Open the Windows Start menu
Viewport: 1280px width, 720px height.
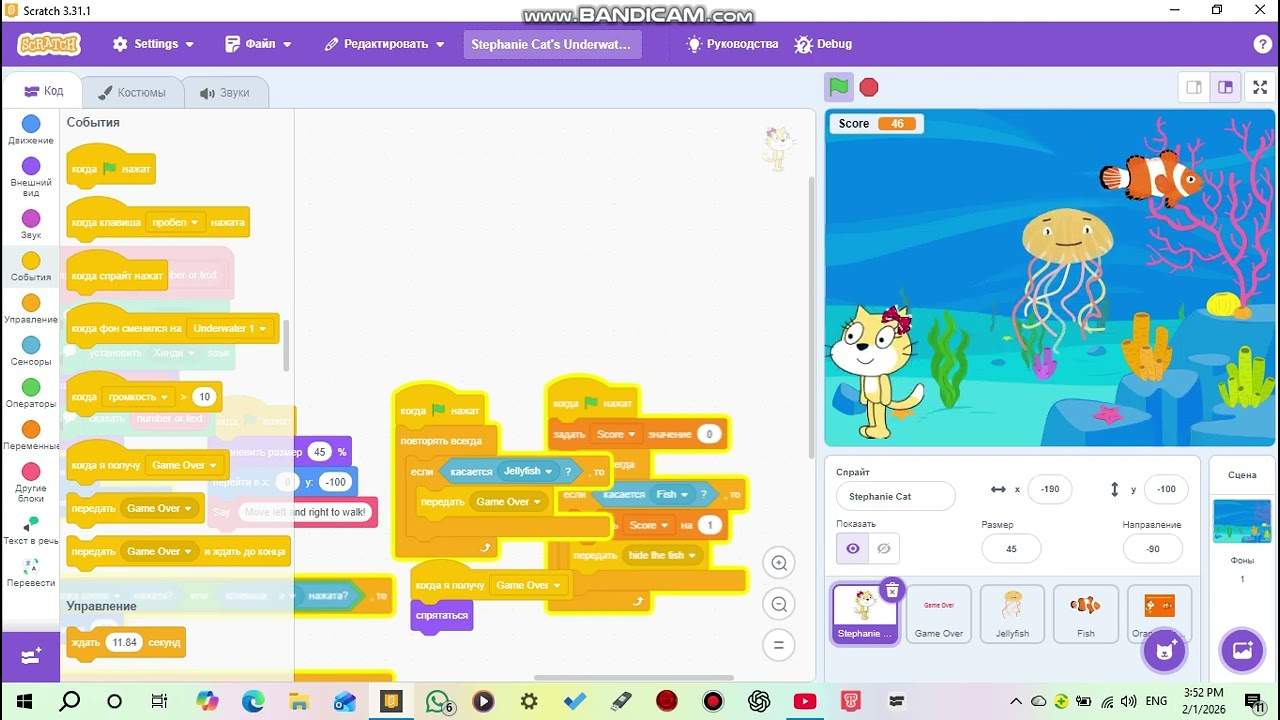[x=24, y=701]
